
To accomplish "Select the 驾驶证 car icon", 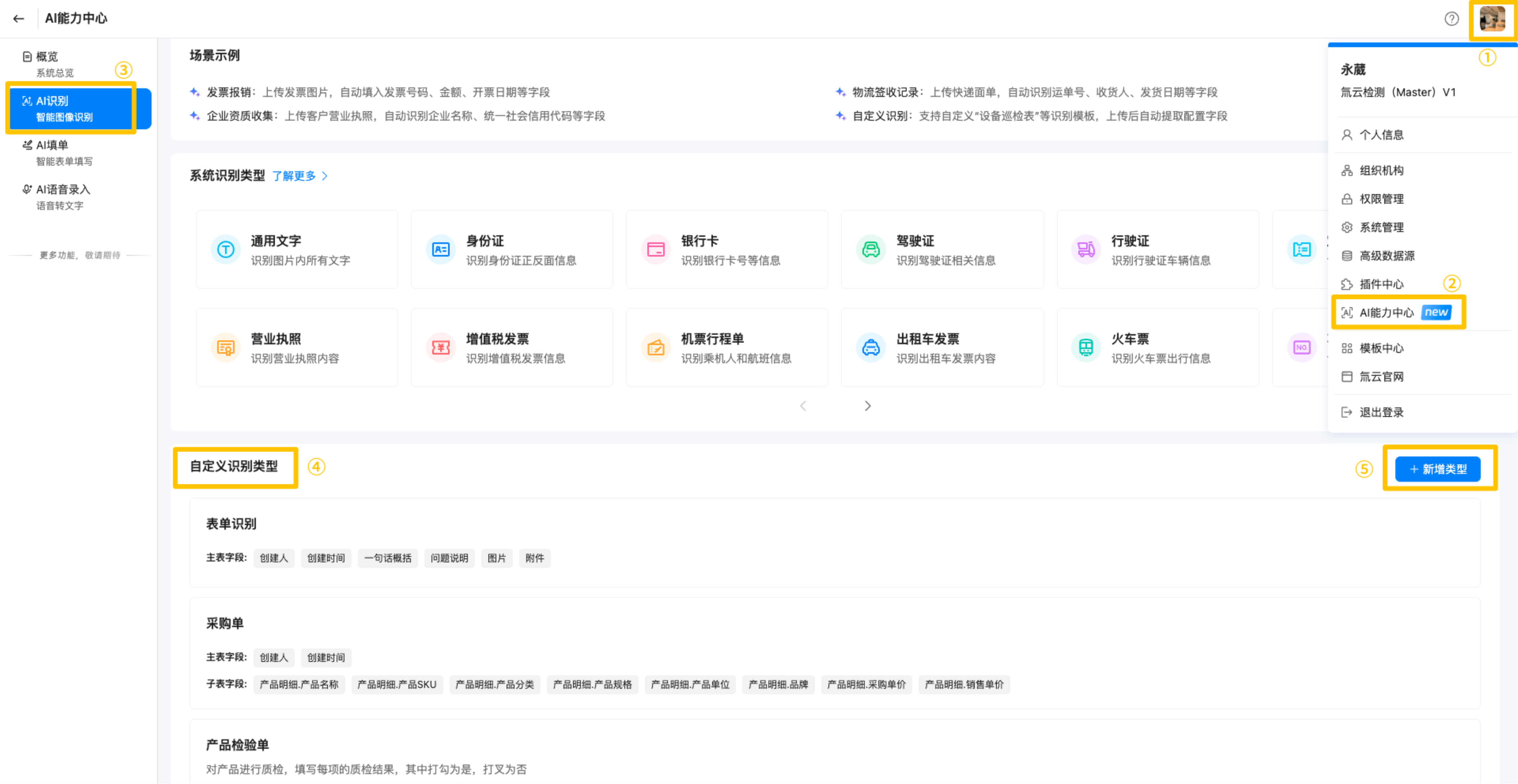I will tap(871, 250).
